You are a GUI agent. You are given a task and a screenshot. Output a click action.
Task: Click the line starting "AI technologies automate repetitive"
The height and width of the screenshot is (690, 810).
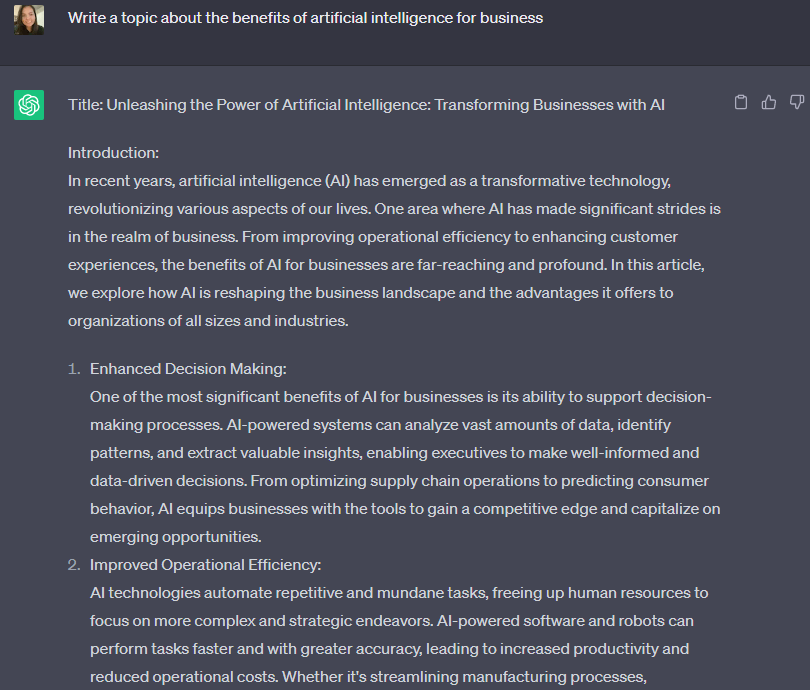click(399, 593)
